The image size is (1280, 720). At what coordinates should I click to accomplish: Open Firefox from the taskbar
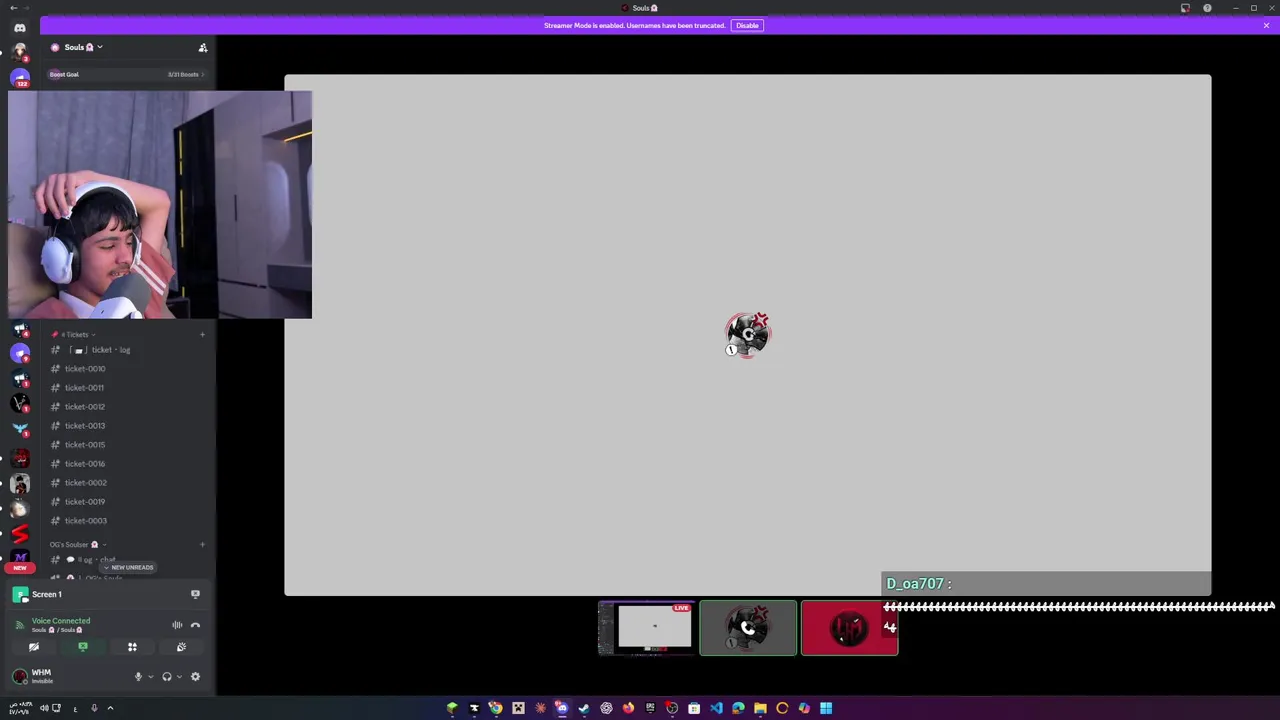coord(628,708)
